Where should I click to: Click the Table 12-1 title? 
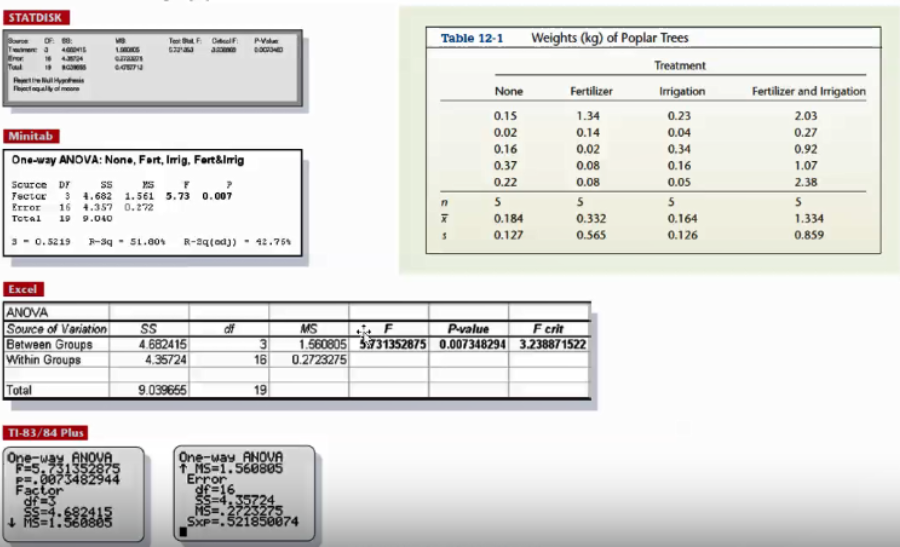(472, 38)
